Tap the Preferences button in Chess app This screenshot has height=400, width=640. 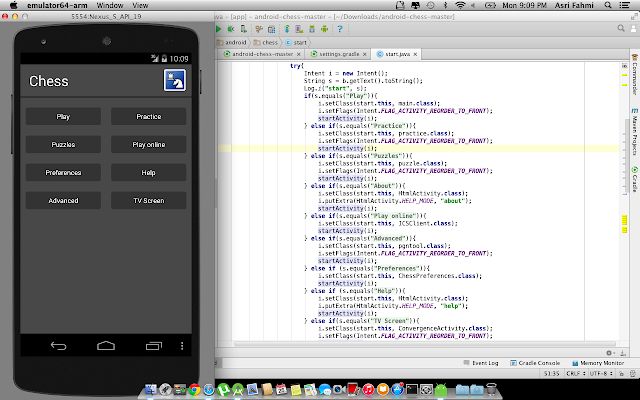(x=63, y=173)
